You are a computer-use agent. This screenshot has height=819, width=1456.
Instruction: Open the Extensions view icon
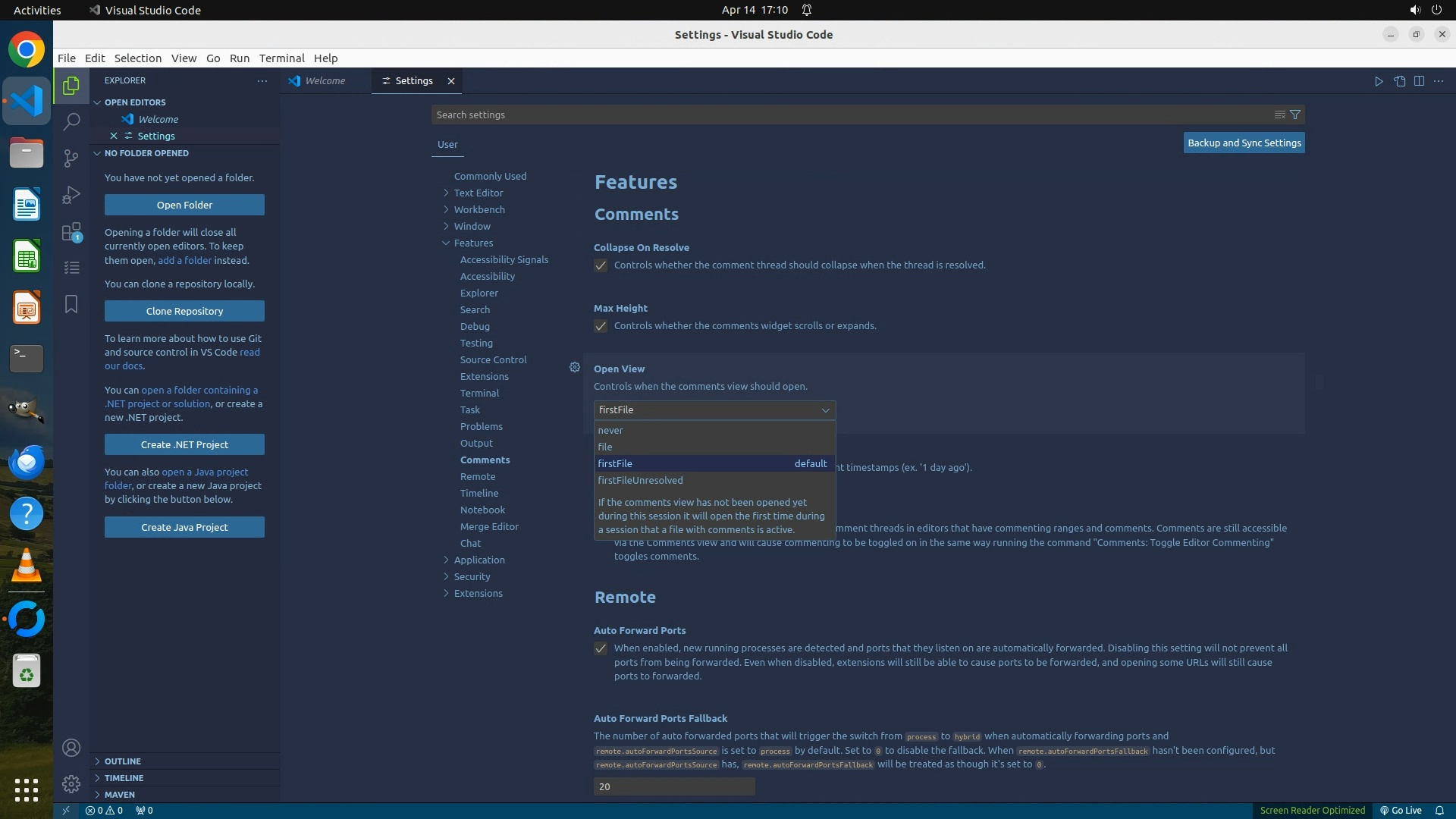(71, 231)
